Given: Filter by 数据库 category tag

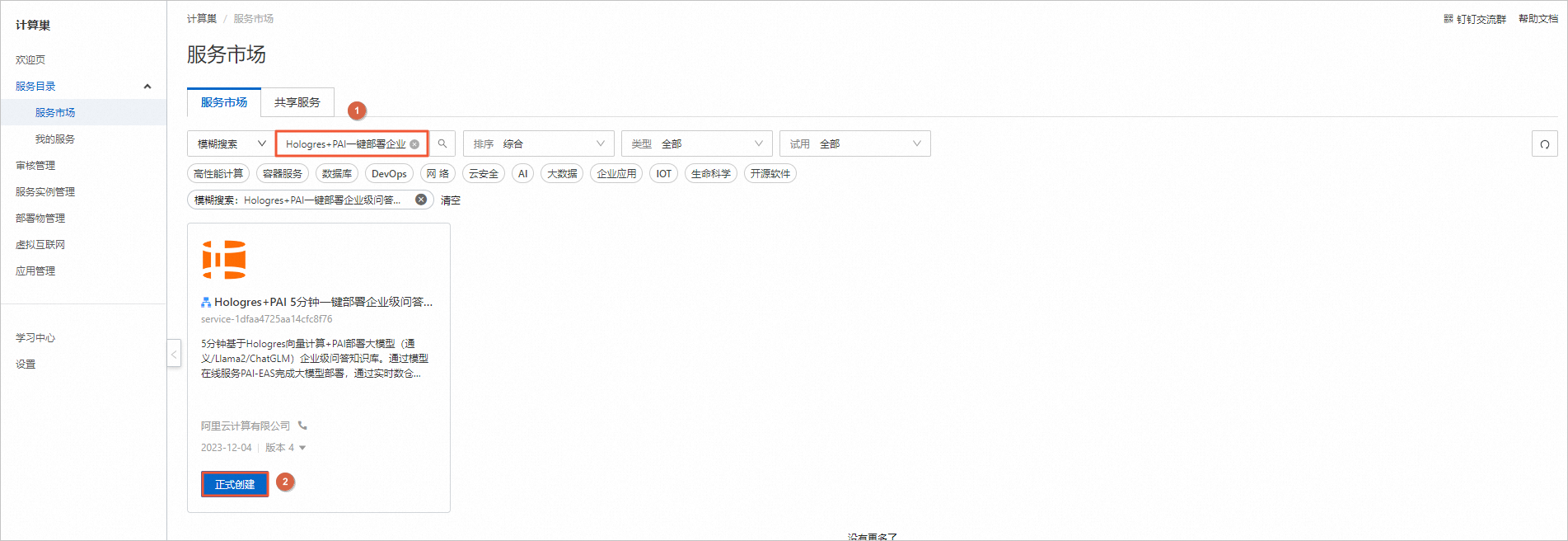Looking at the screenshot, I should pyautogui.click(x=337, y=173).
